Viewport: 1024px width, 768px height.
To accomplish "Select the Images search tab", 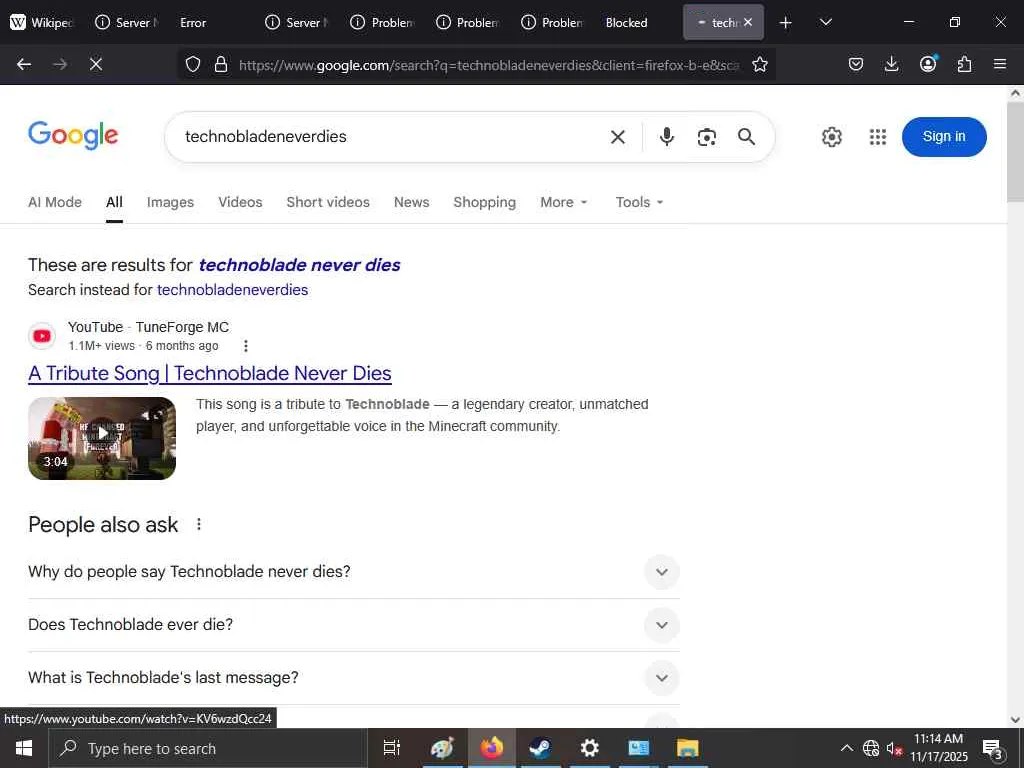I will coord(170,202).
